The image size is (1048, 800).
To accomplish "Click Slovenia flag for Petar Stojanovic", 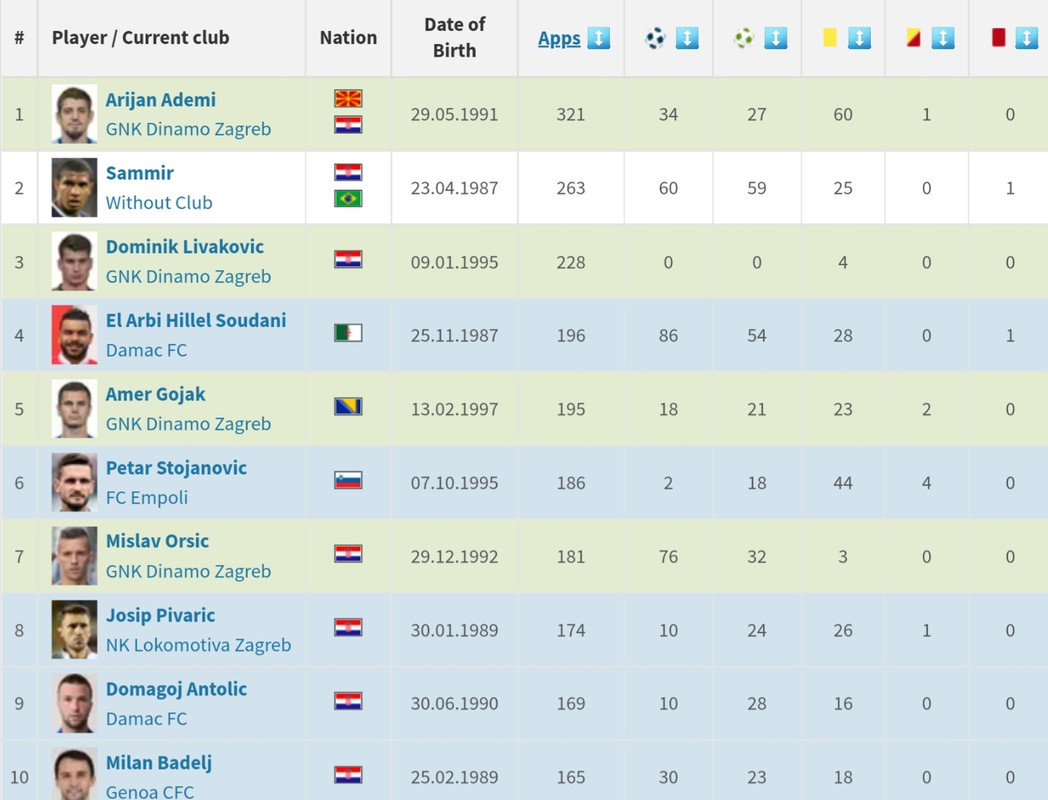I will click(348, 480).
